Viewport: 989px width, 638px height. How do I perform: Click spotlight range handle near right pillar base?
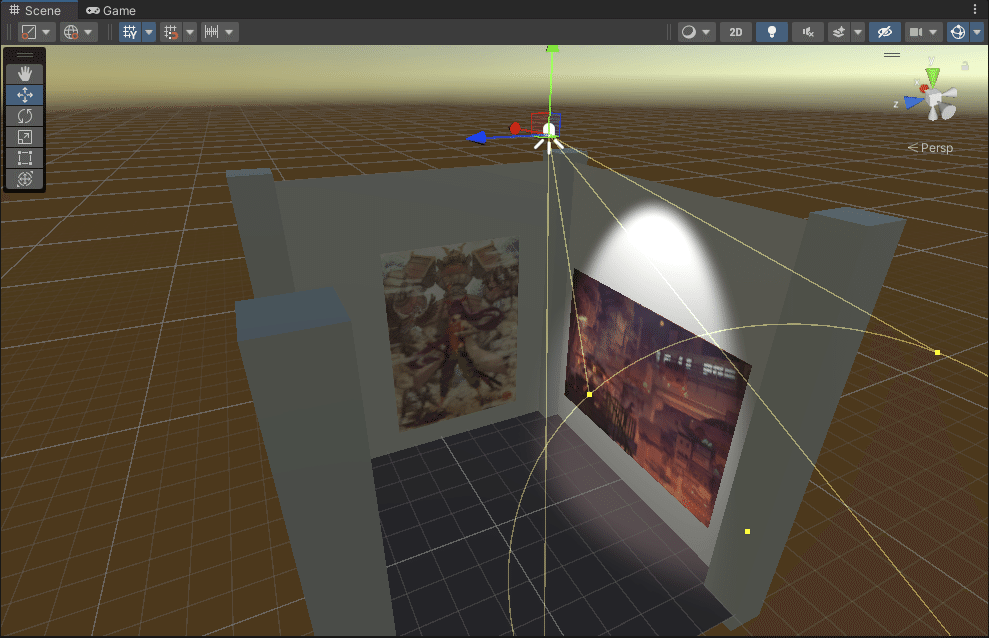pos(747,531)
